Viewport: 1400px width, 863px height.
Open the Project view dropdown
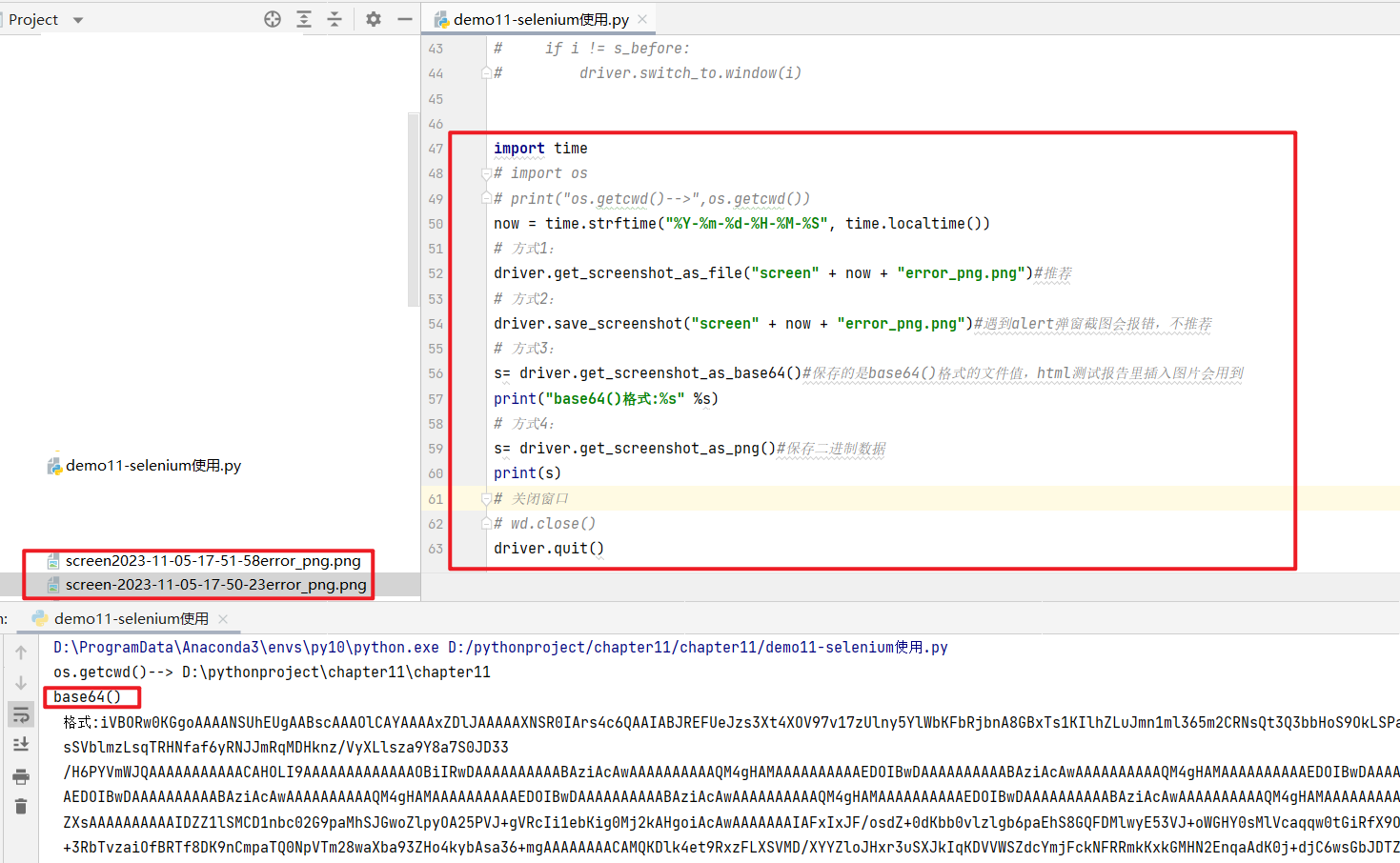(78, 20)
